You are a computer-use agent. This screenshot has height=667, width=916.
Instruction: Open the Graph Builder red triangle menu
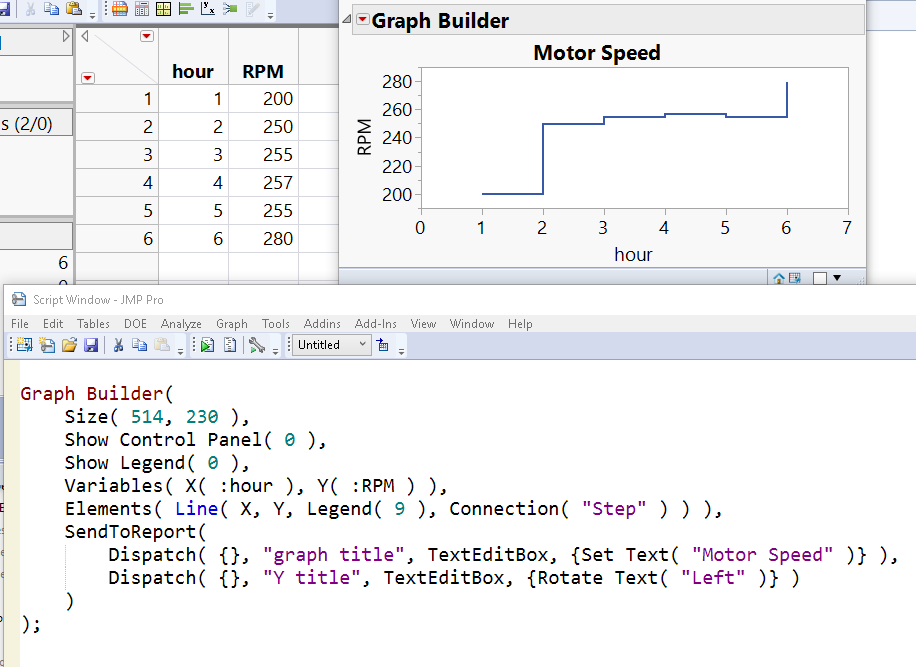(363, 20)
